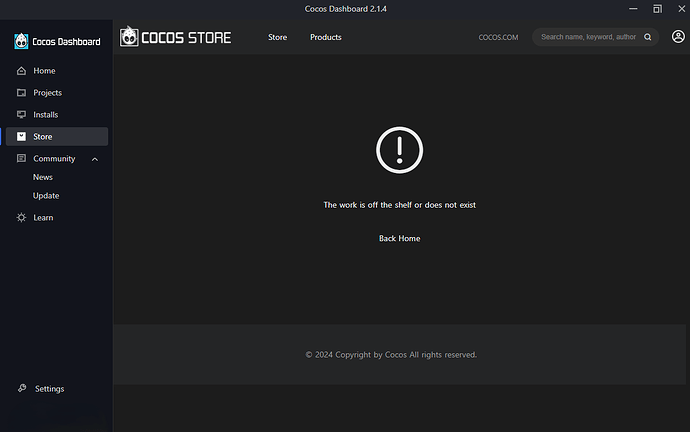
Task: Open Settings using the gear icon
Action: click(21, 389)
